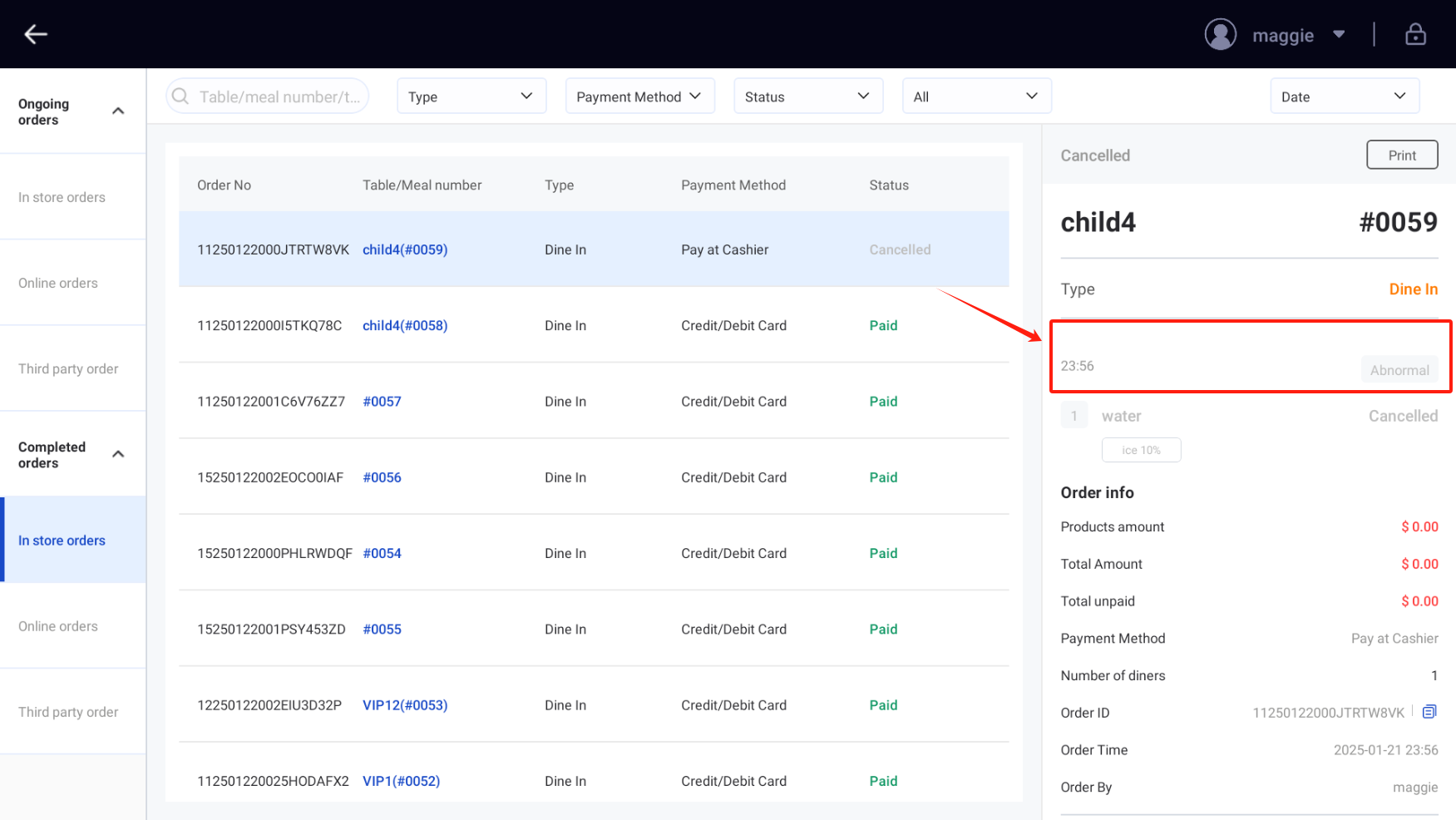Open order link #0054
Viewport: 1456px width, 820px height.
pyautogui.click(x=382, y=553)
